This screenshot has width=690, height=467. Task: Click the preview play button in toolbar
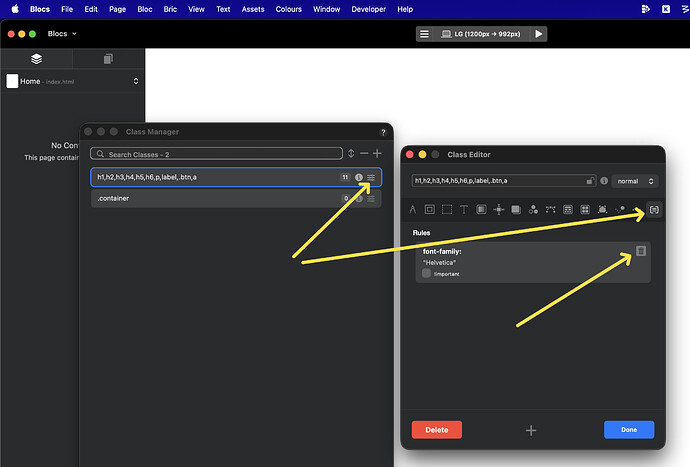pos(539,33)
